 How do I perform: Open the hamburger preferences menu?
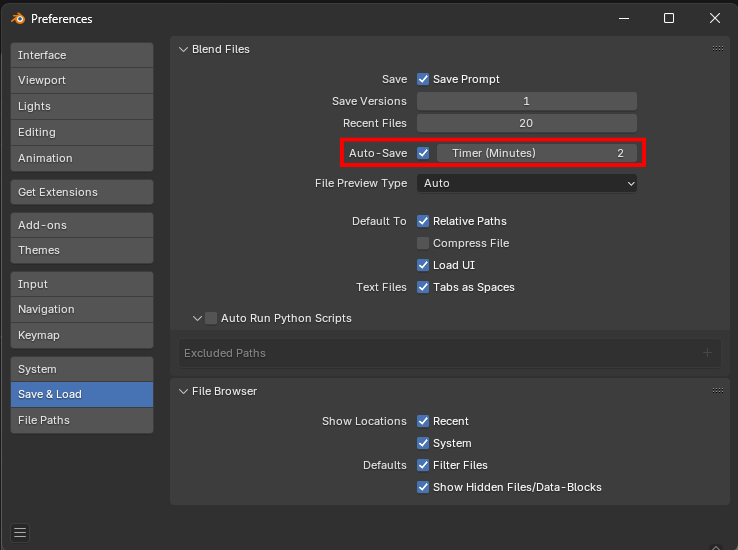pyautogui.click(x=20, y=533)
